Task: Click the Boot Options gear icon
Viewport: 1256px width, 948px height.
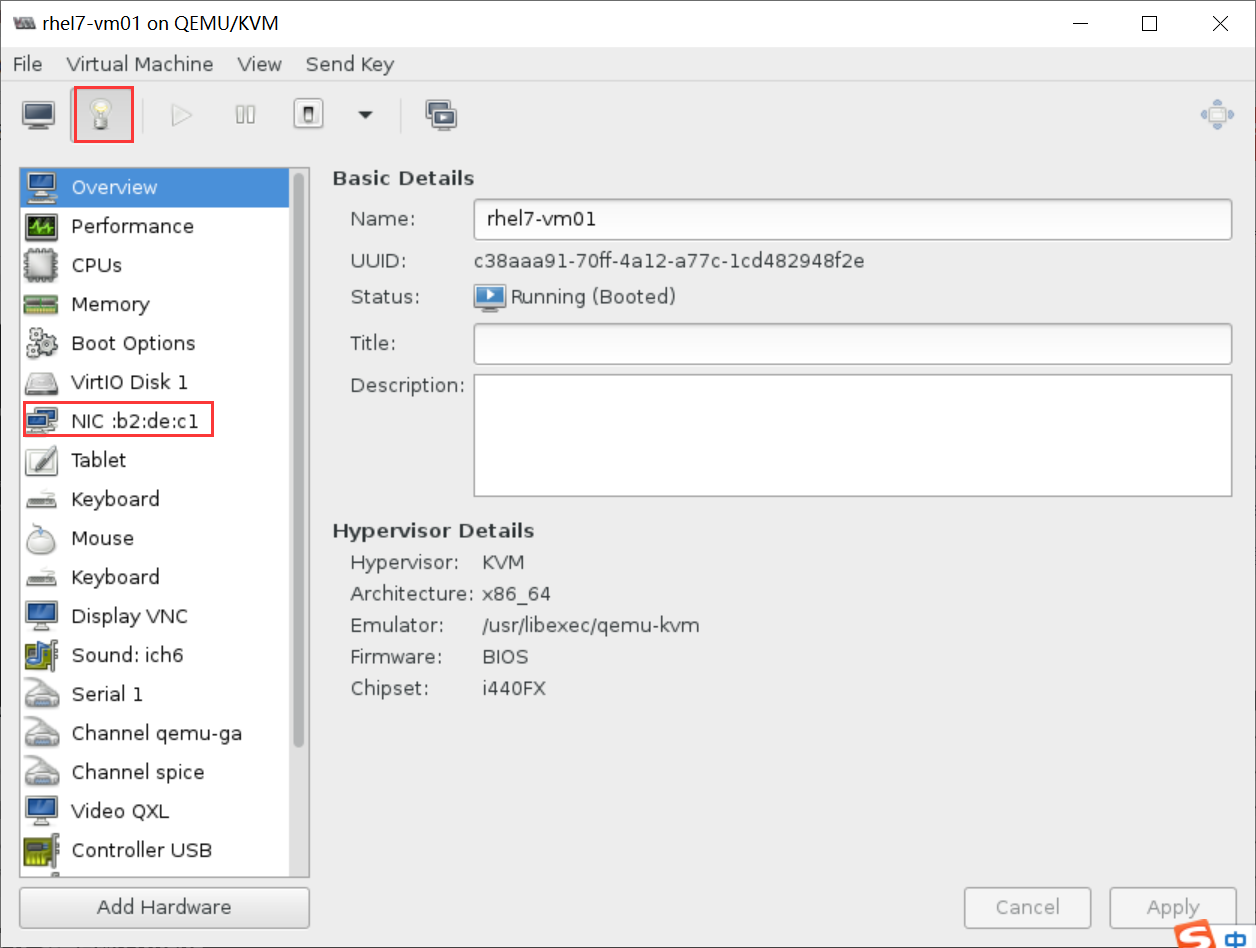Action: pos(42,343)
